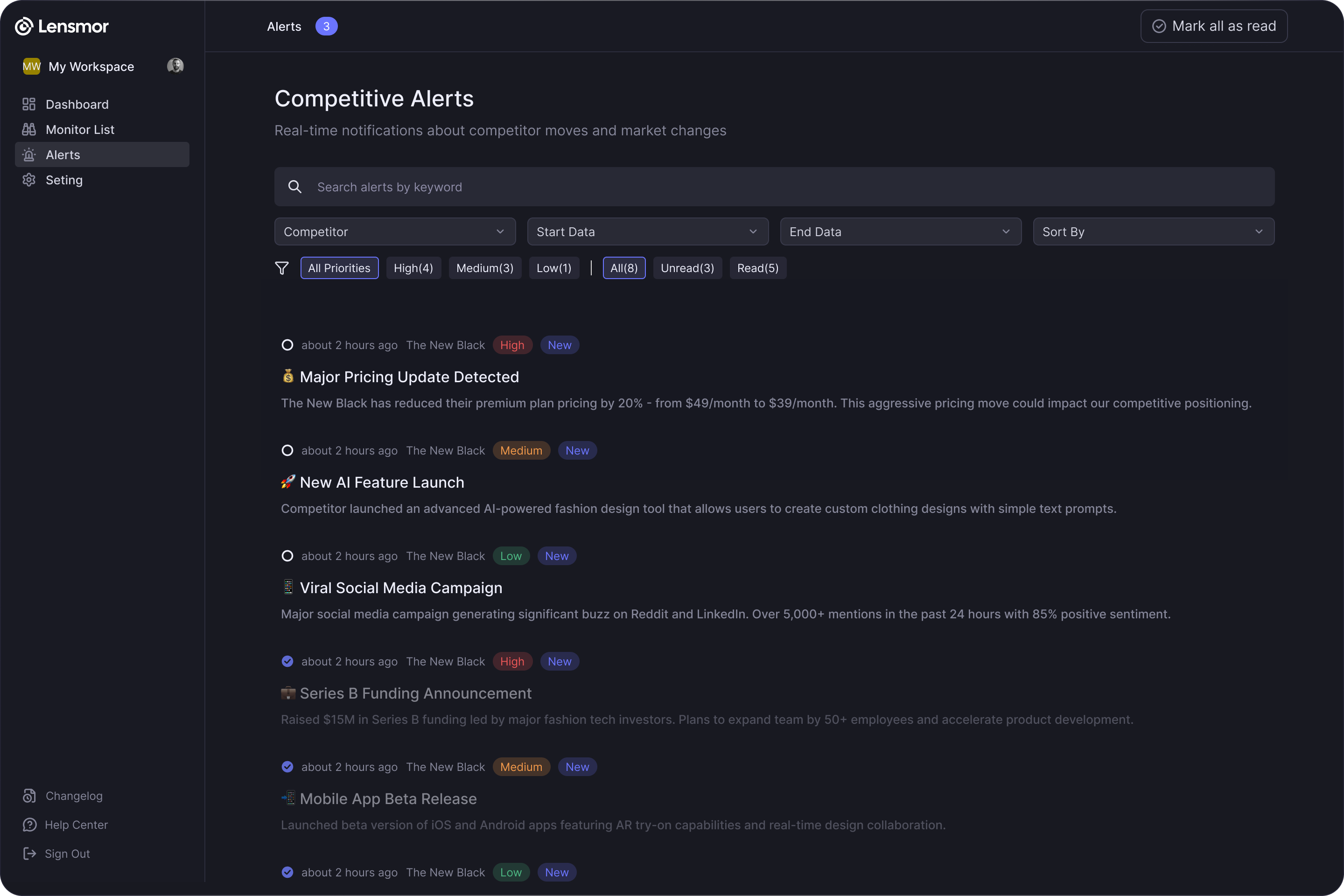This screenshot has height=896, width=1344.
Task: Click the Lensmor logo icon
Action: pyautogui.click(x=23, y=26)
